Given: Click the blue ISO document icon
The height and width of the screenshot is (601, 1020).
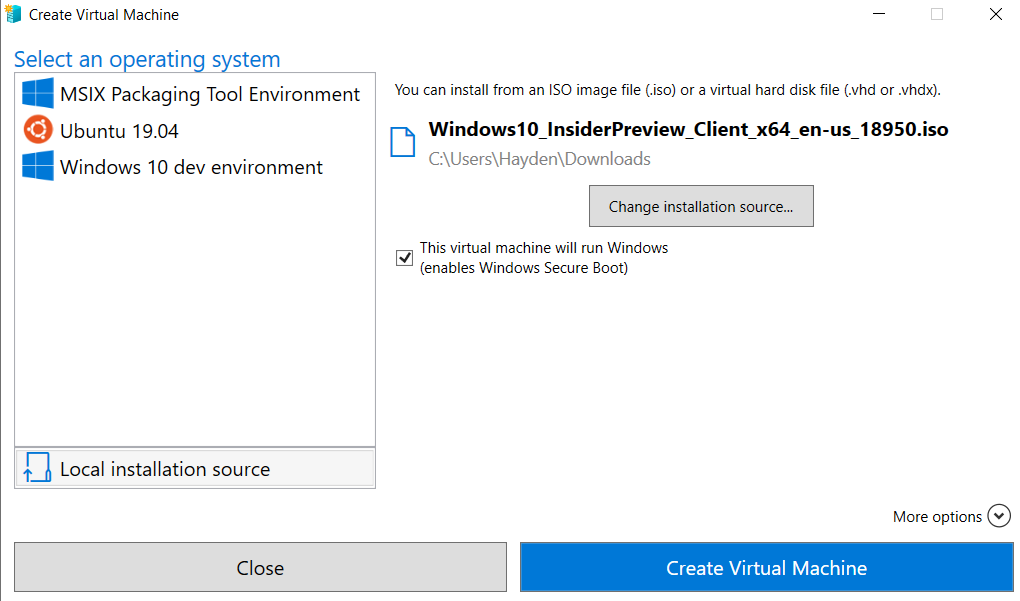Looking at the screenshot, I should [402, 142].
